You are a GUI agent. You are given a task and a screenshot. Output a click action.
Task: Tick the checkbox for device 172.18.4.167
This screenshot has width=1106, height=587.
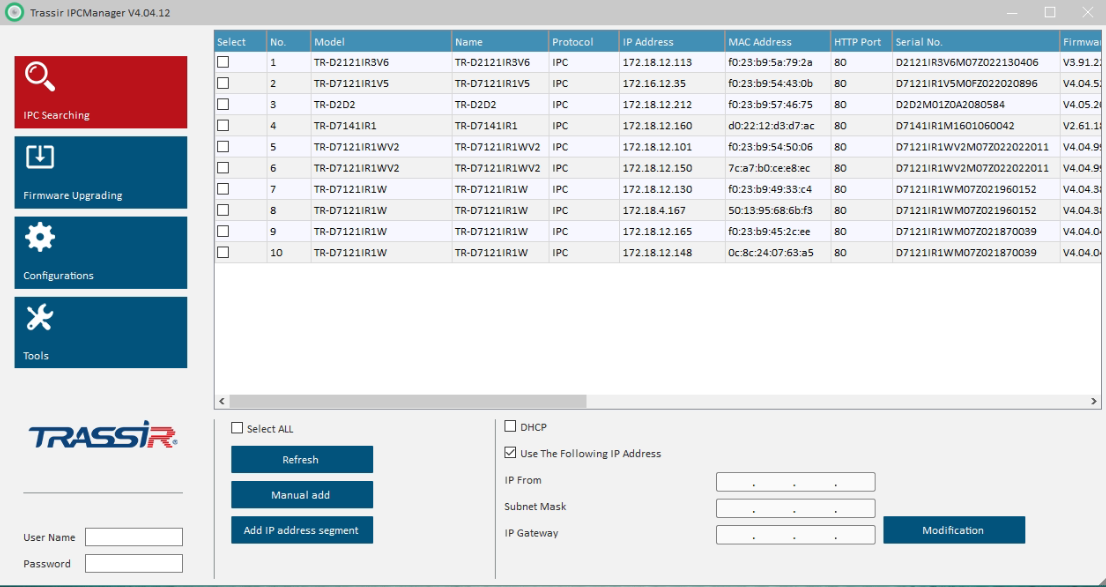click(223, 210)
